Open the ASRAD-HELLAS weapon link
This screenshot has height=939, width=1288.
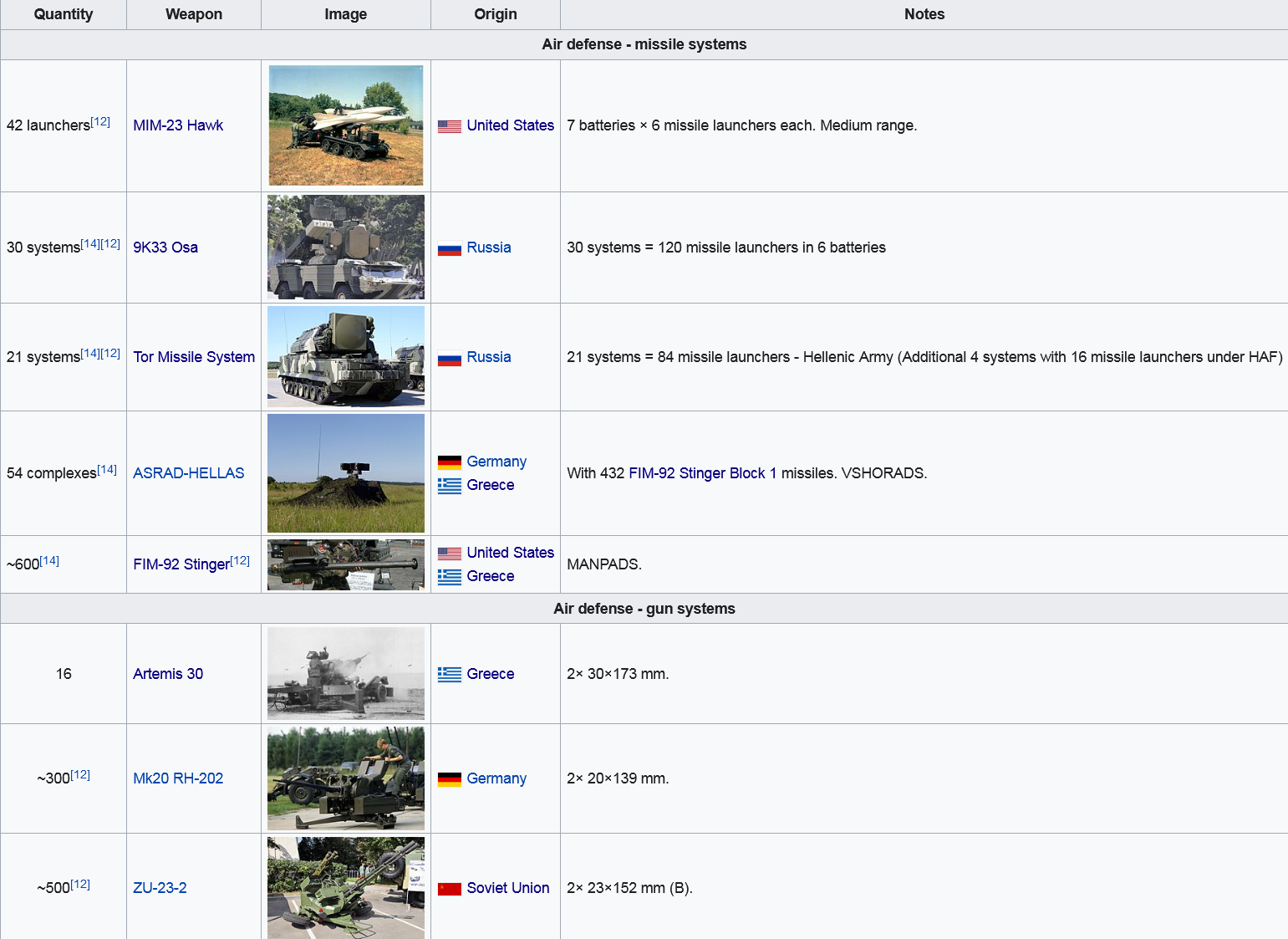pos(189,473)
